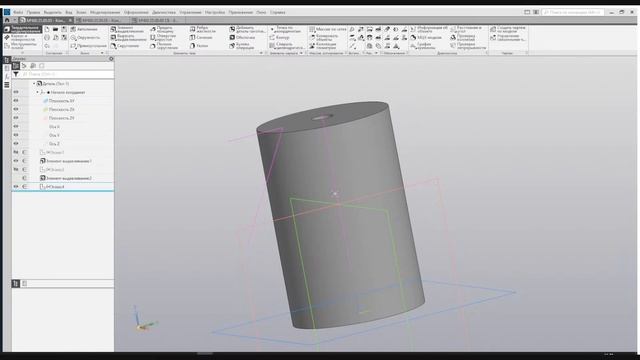This screenshot has height=360, width=640.
Task: Toggle visibility of Ось Y
Action: point(16,135)
